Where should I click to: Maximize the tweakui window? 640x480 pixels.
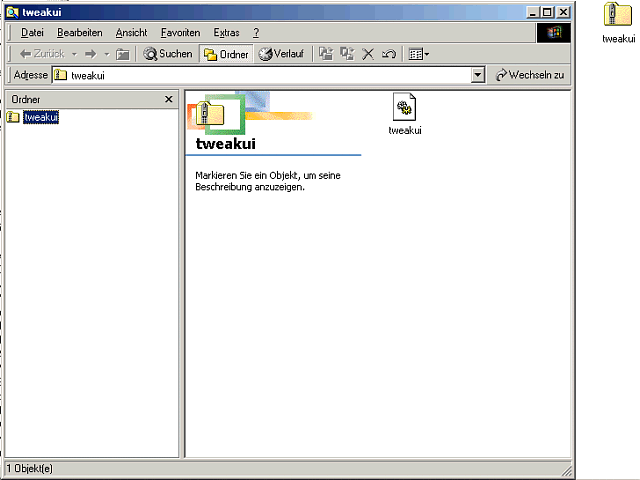coord(547,12)
